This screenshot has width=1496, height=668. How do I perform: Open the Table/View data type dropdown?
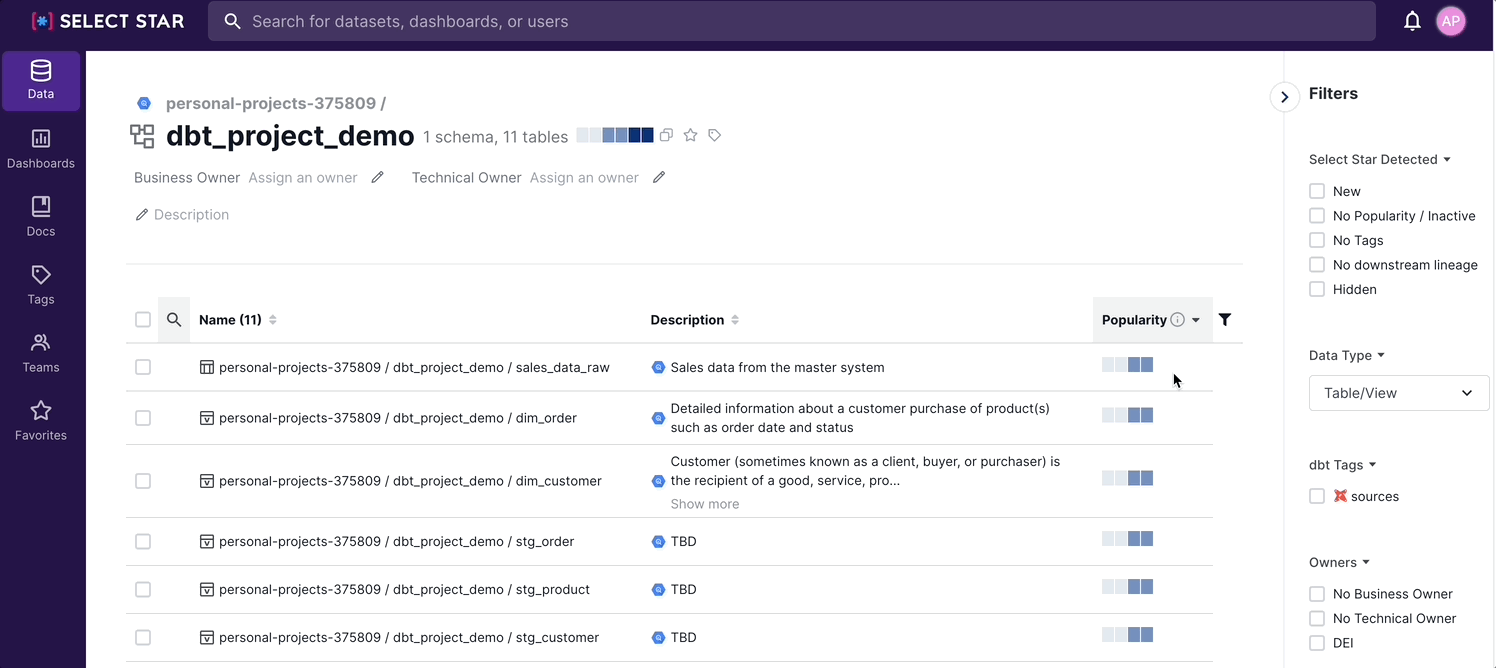[x=1399, y=393]
